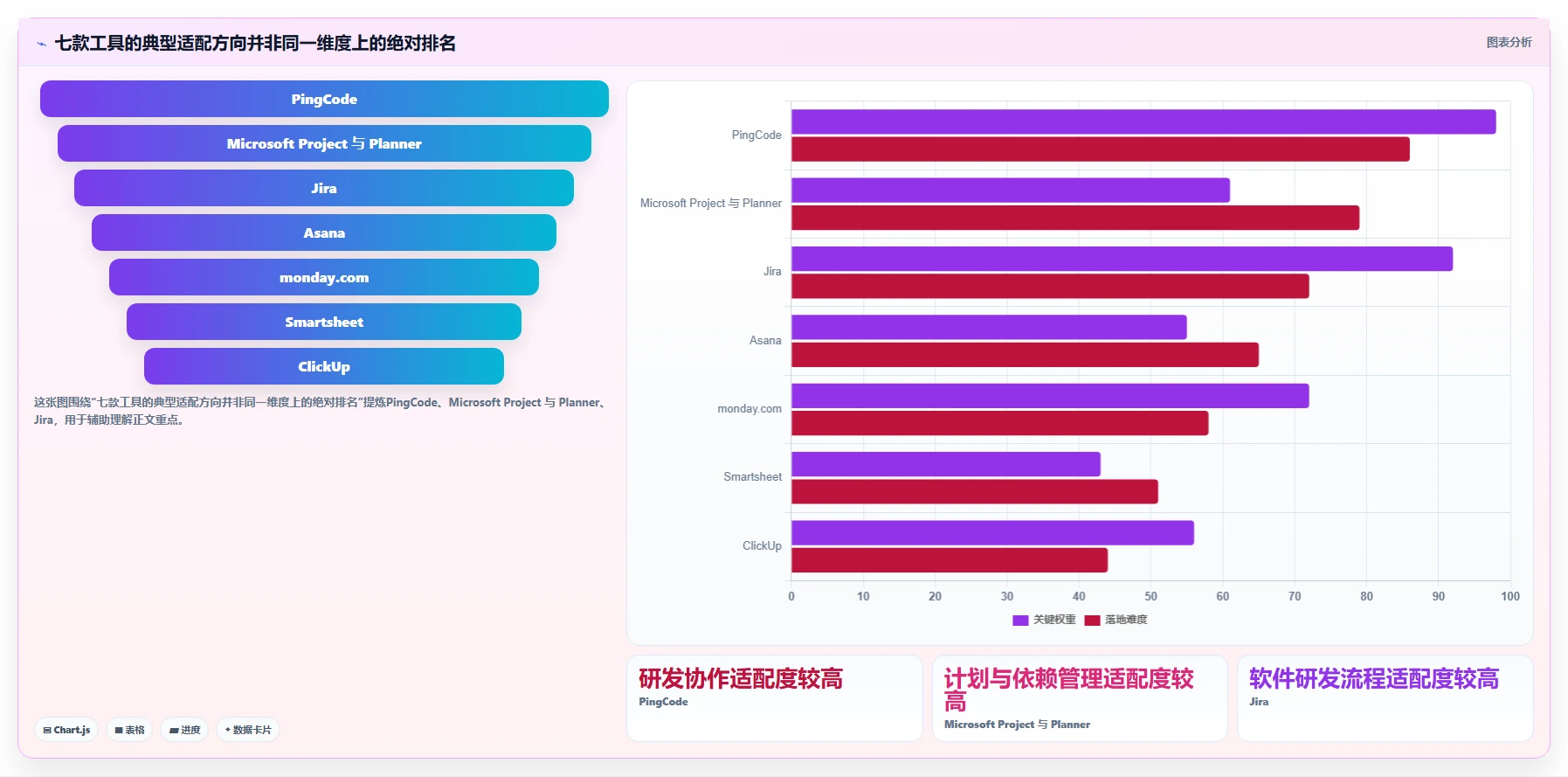
Task: Click the description paragraph starting with 这张图围绕
Action: pos(321,411)
